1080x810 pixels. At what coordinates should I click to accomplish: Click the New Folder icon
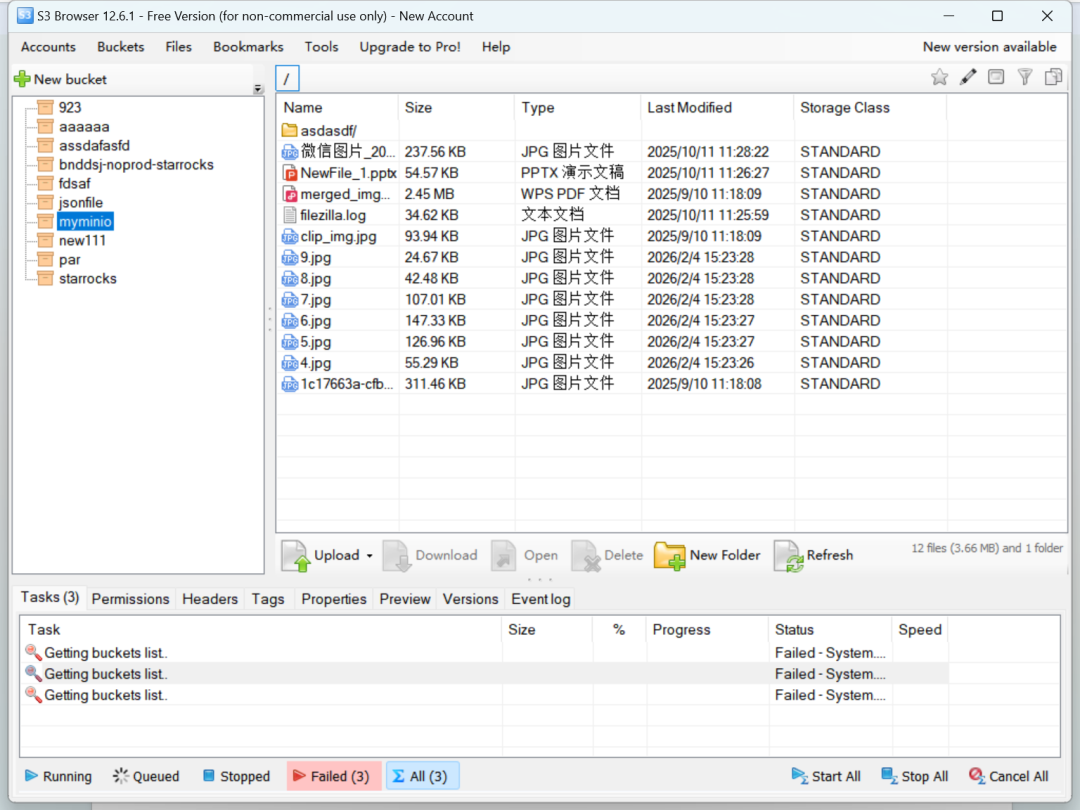click(669, 555)
